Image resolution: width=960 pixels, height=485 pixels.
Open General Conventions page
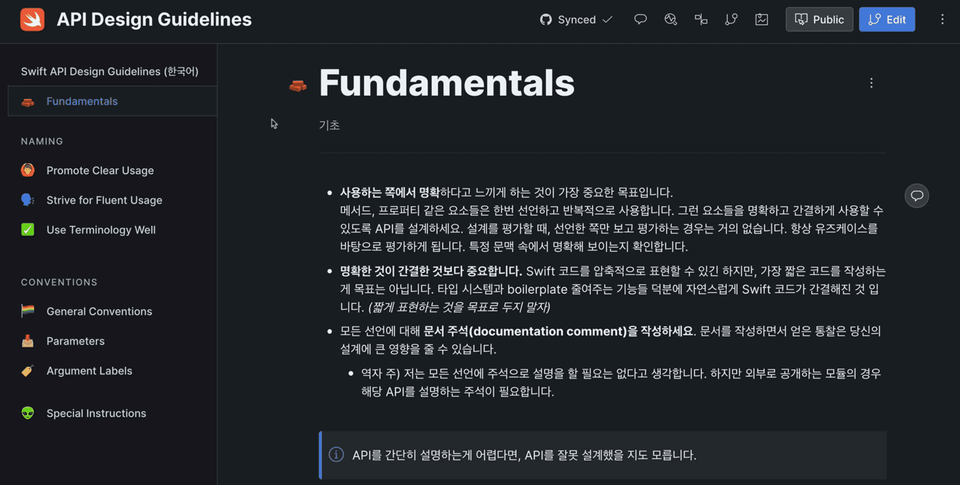point(99,311)
